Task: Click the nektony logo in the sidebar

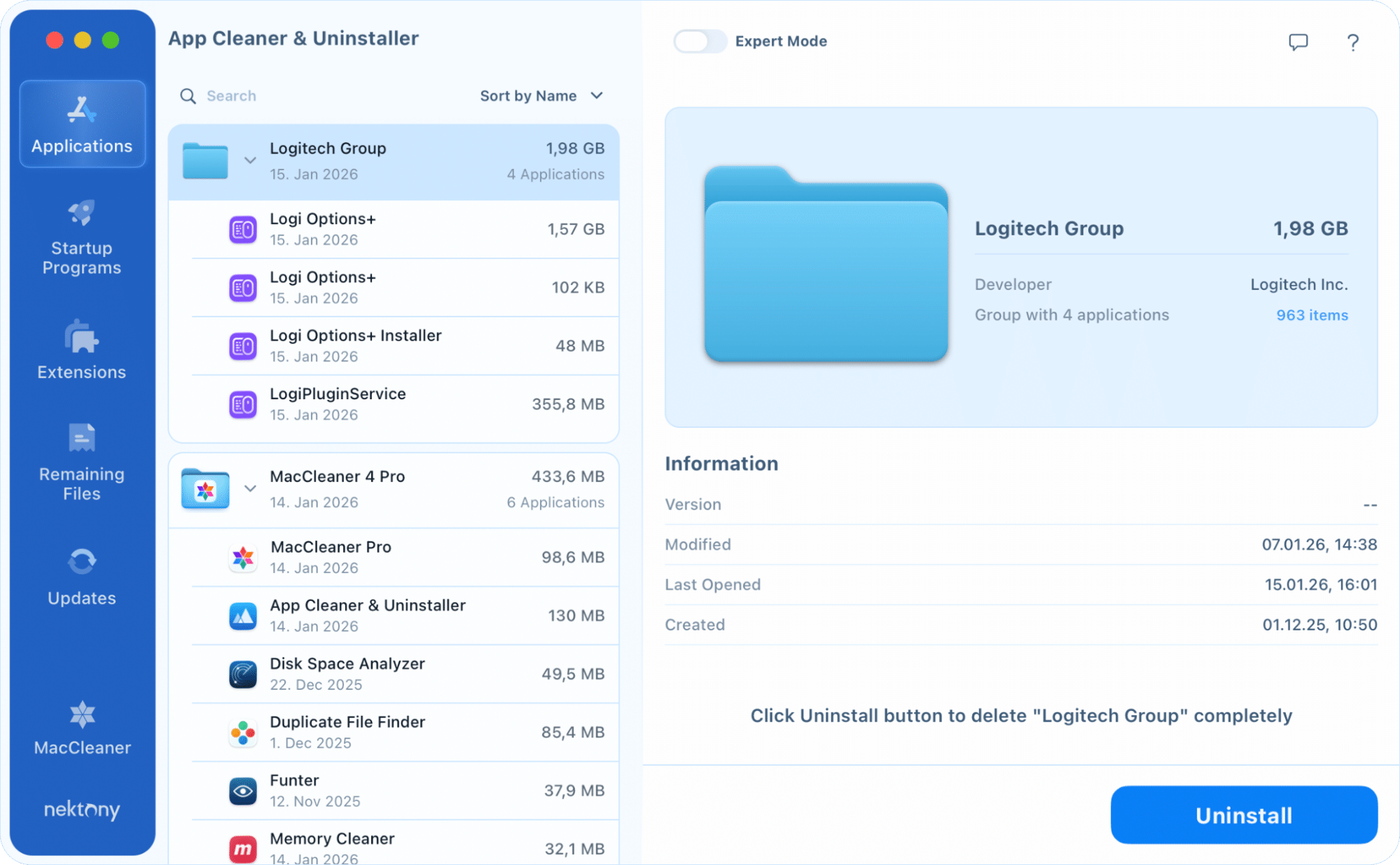Action: click(x=81, y=810)
